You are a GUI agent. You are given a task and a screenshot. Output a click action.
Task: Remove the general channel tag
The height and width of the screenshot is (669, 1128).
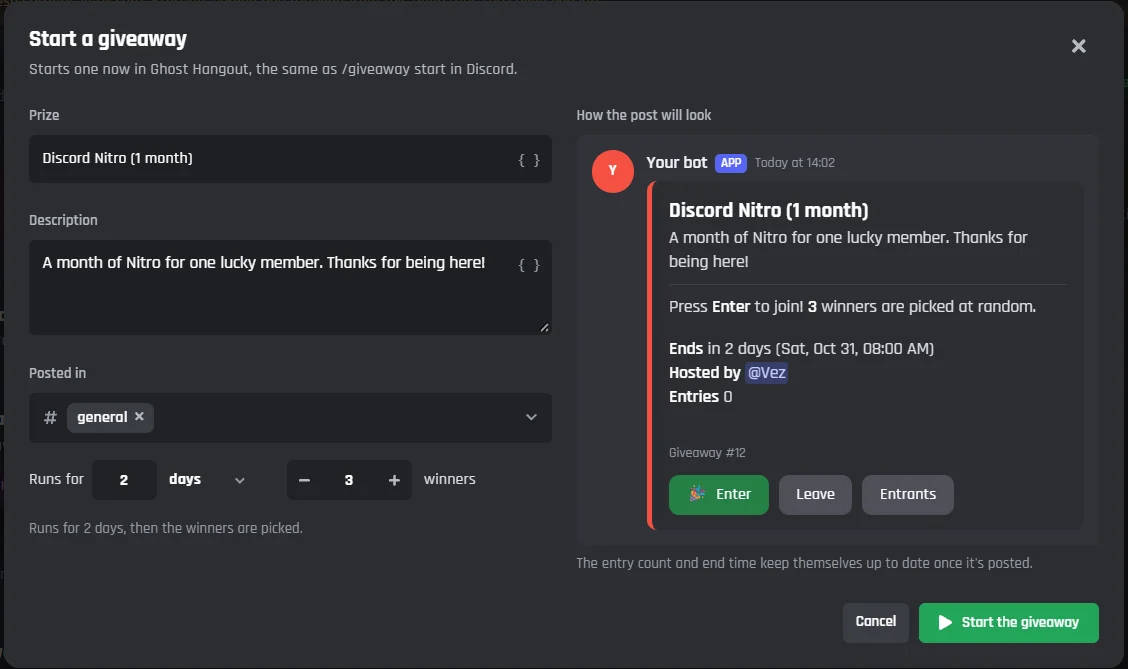(x=140, y=417)
